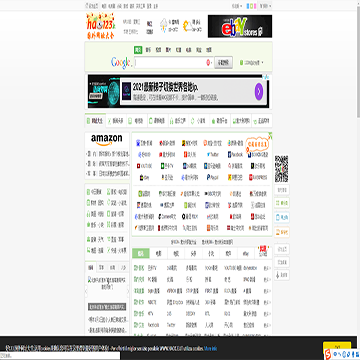The image size is (360, 360).
Task: Click the green corner icon on the sites panel
Action: pos(270,135)
